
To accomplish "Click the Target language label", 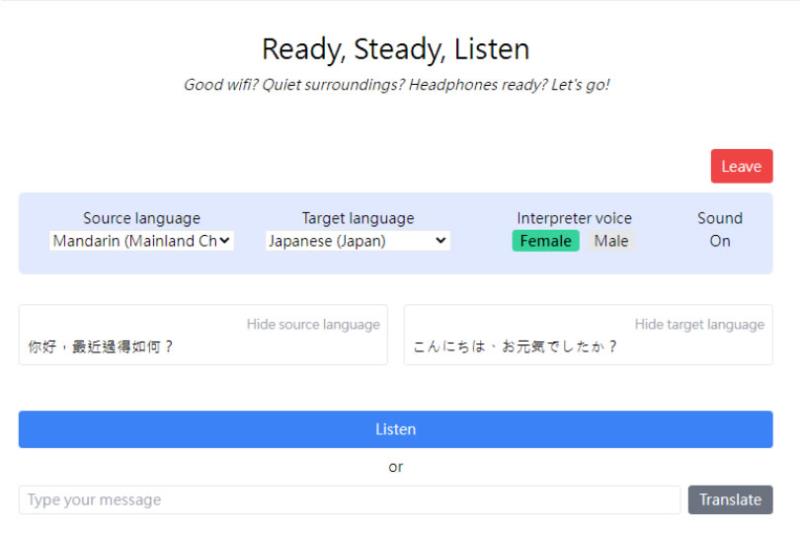I will [358, 218].
